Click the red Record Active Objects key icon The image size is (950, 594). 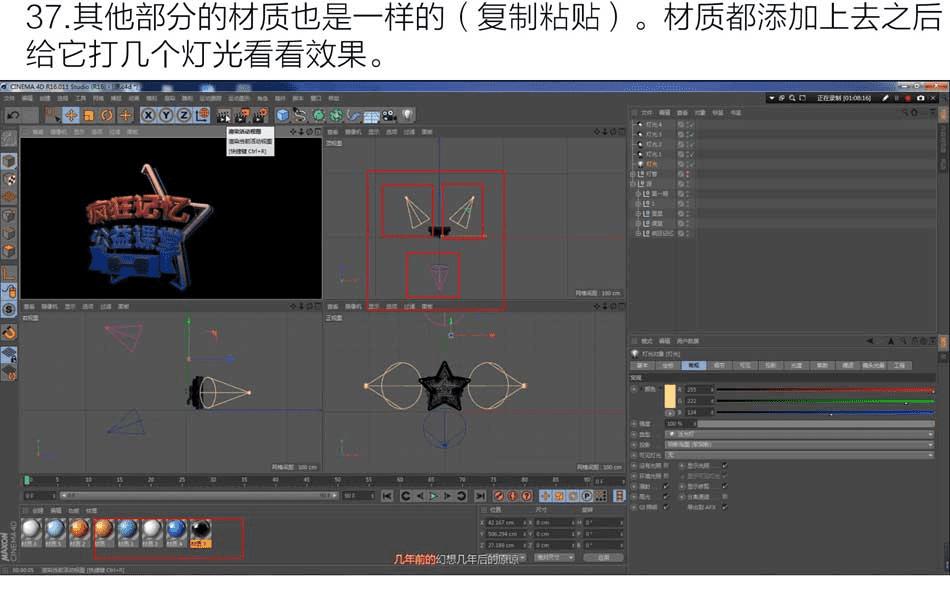click(x=499, y=496)
